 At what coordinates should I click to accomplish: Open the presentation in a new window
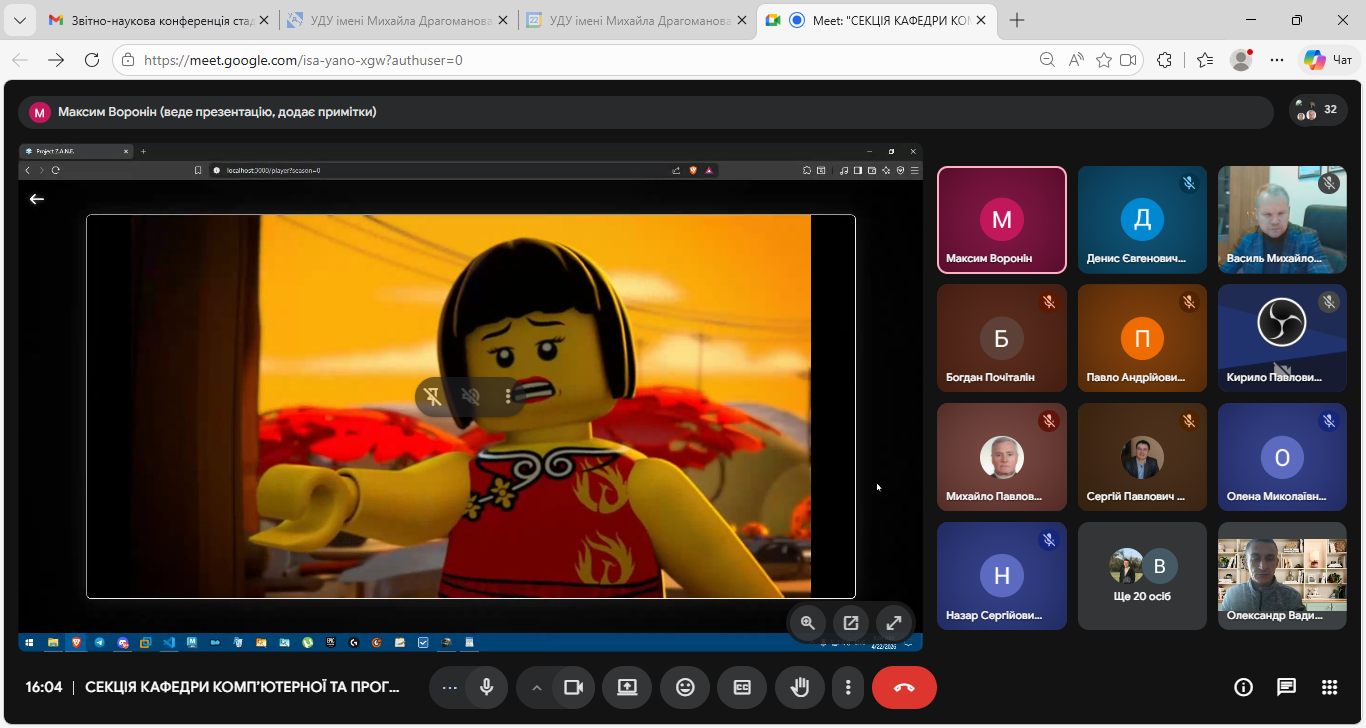click(851, 623)
